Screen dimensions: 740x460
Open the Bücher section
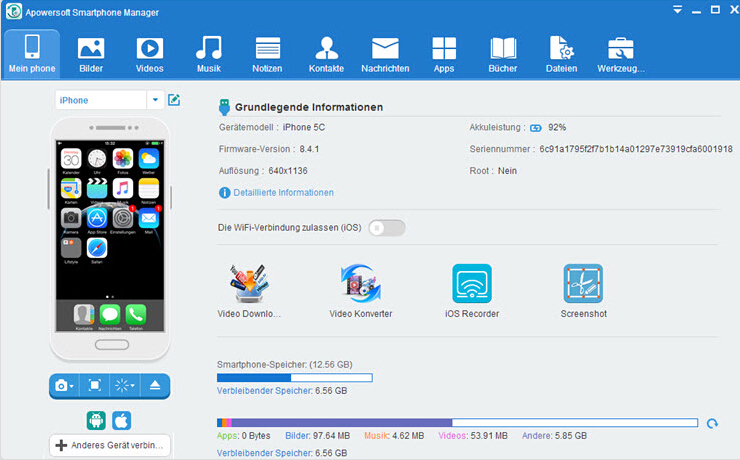click(503, 55)
